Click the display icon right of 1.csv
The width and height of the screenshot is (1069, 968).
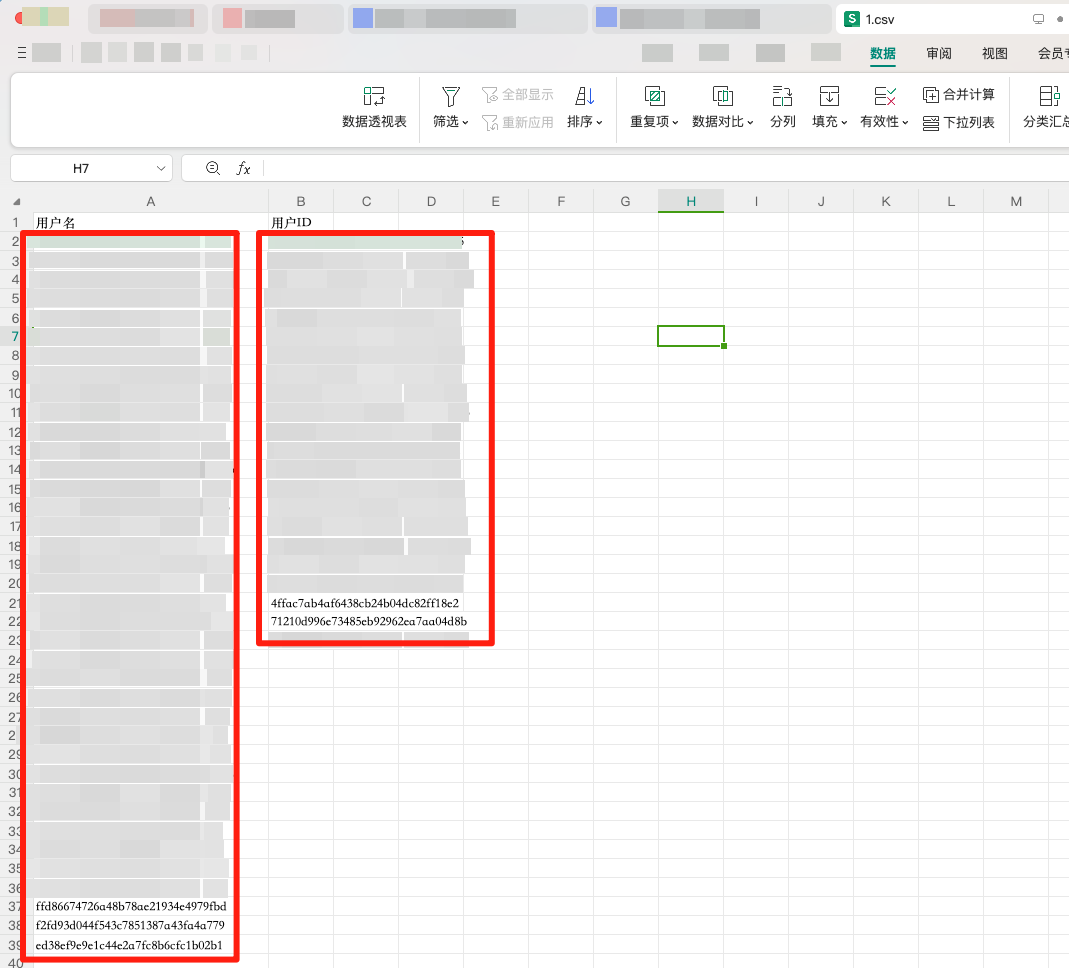coord(1038,19)
